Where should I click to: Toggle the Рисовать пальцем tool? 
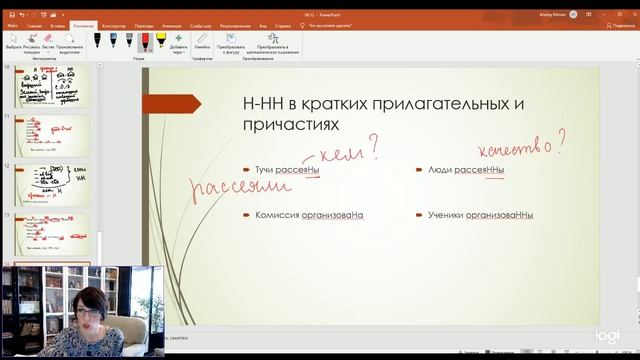click(x=32, y=43)
